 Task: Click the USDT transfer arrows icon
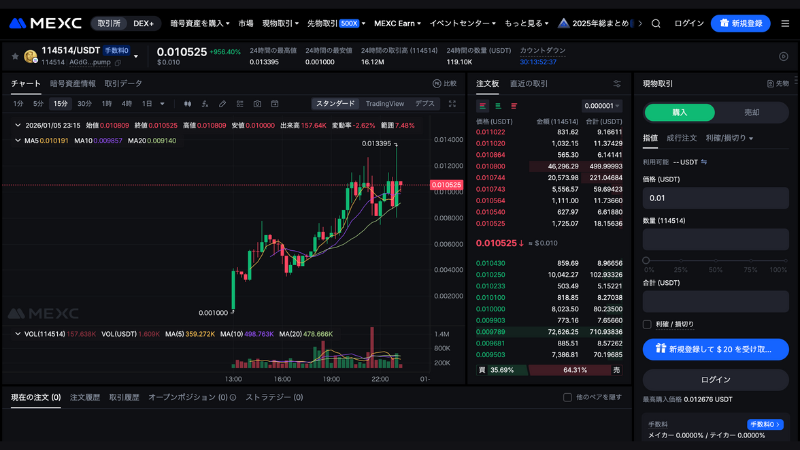coord(704,162)
